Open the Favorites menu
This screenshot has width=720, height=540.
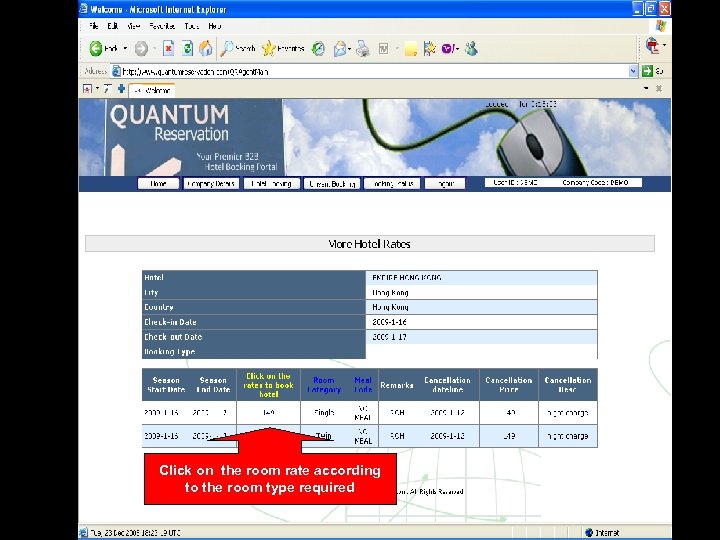coord(162,26)
